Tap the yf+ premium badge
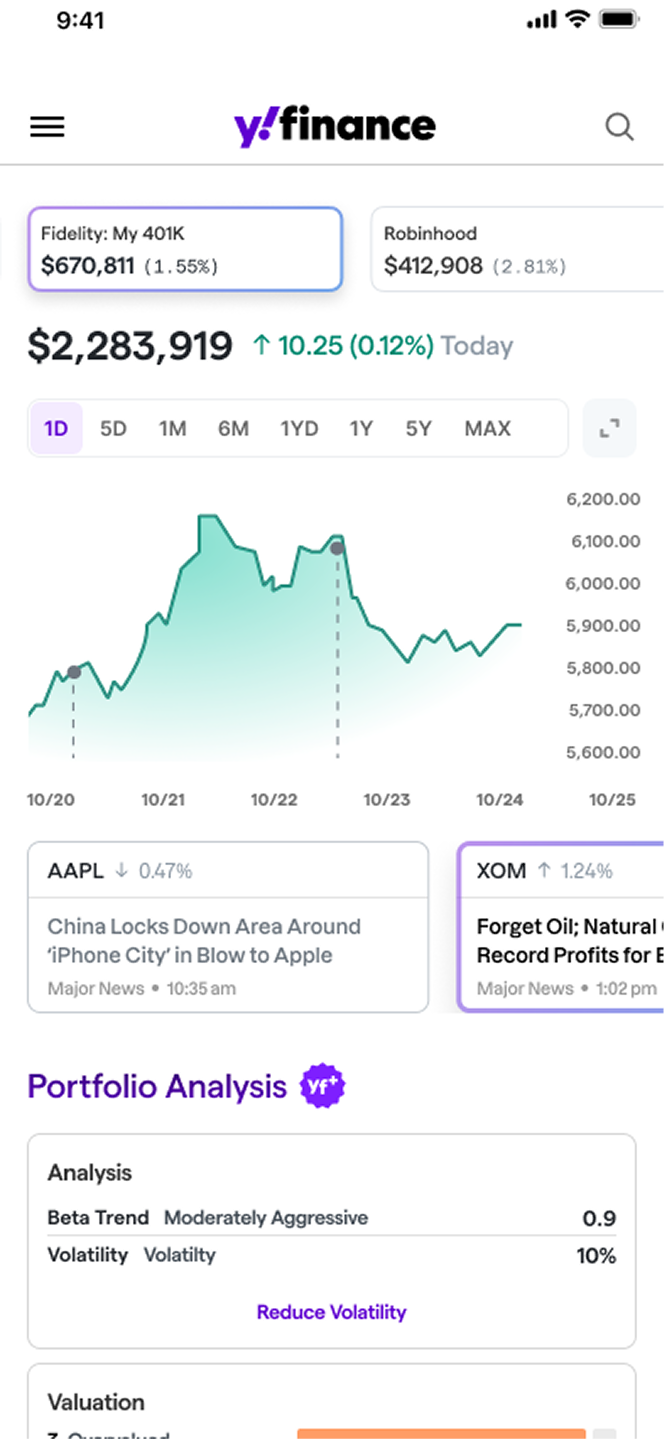664x1439 pixels. pos(323,1086)
